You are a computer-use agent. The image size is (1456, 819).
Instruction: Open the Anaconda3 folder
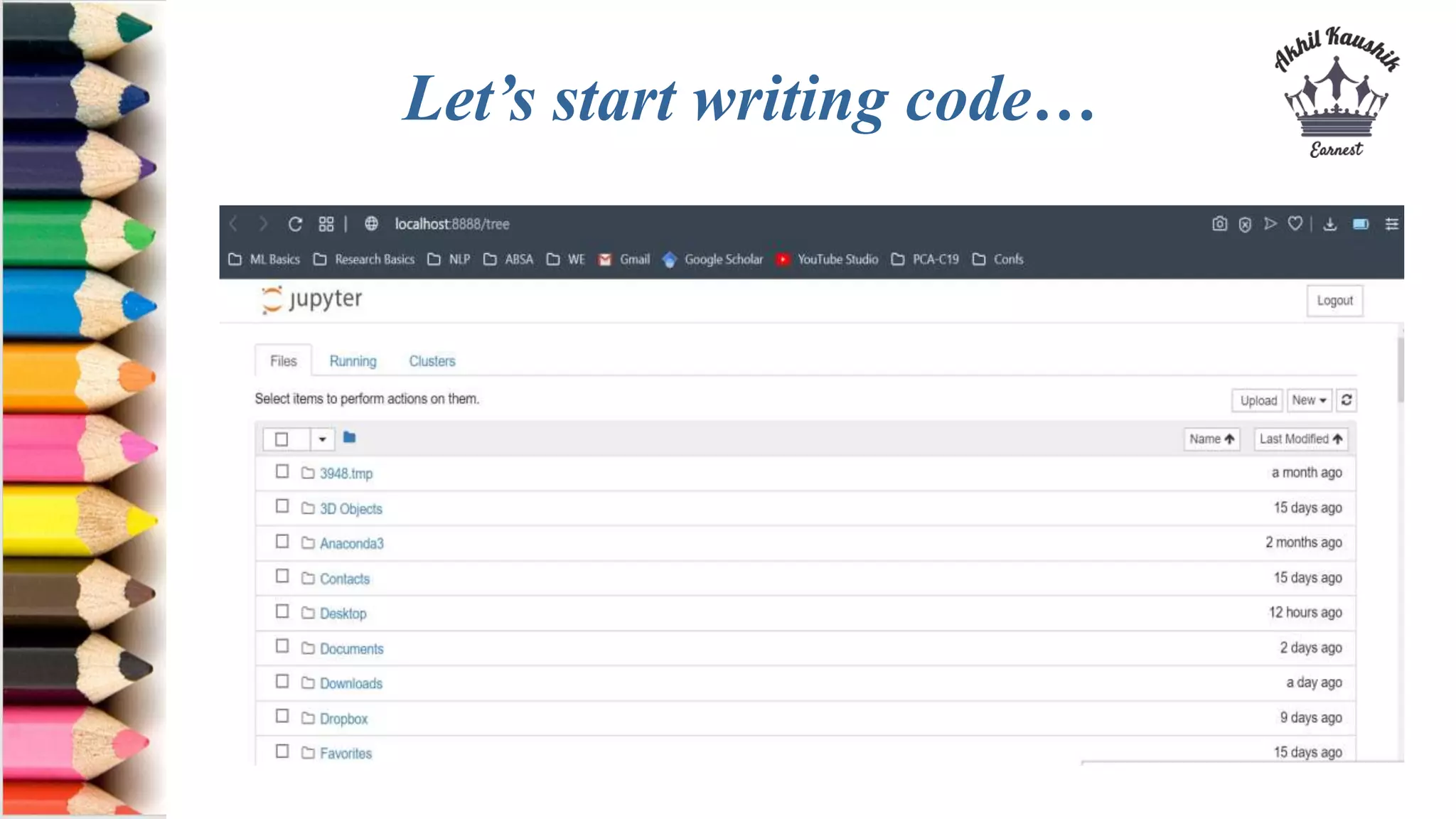click(351, 544)
